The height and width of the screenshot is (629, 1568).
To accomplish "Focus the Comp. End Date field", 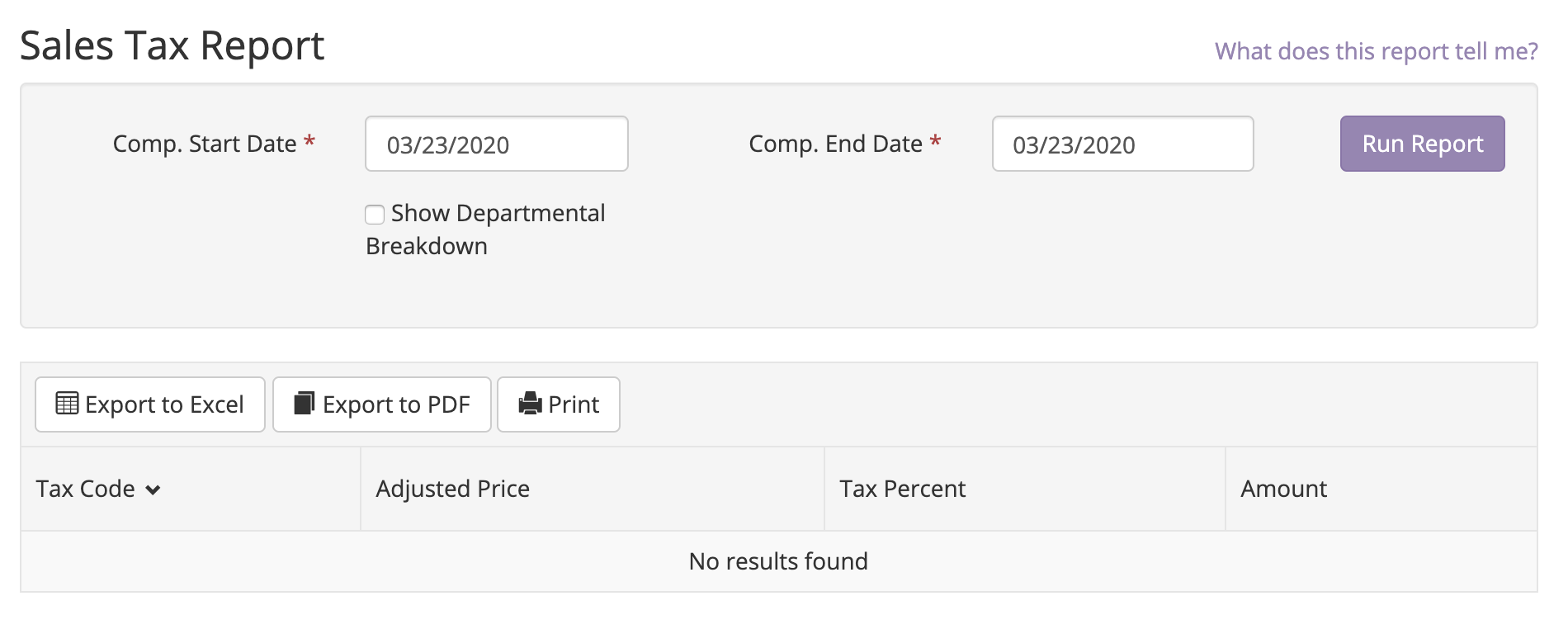I will 1122,144.
